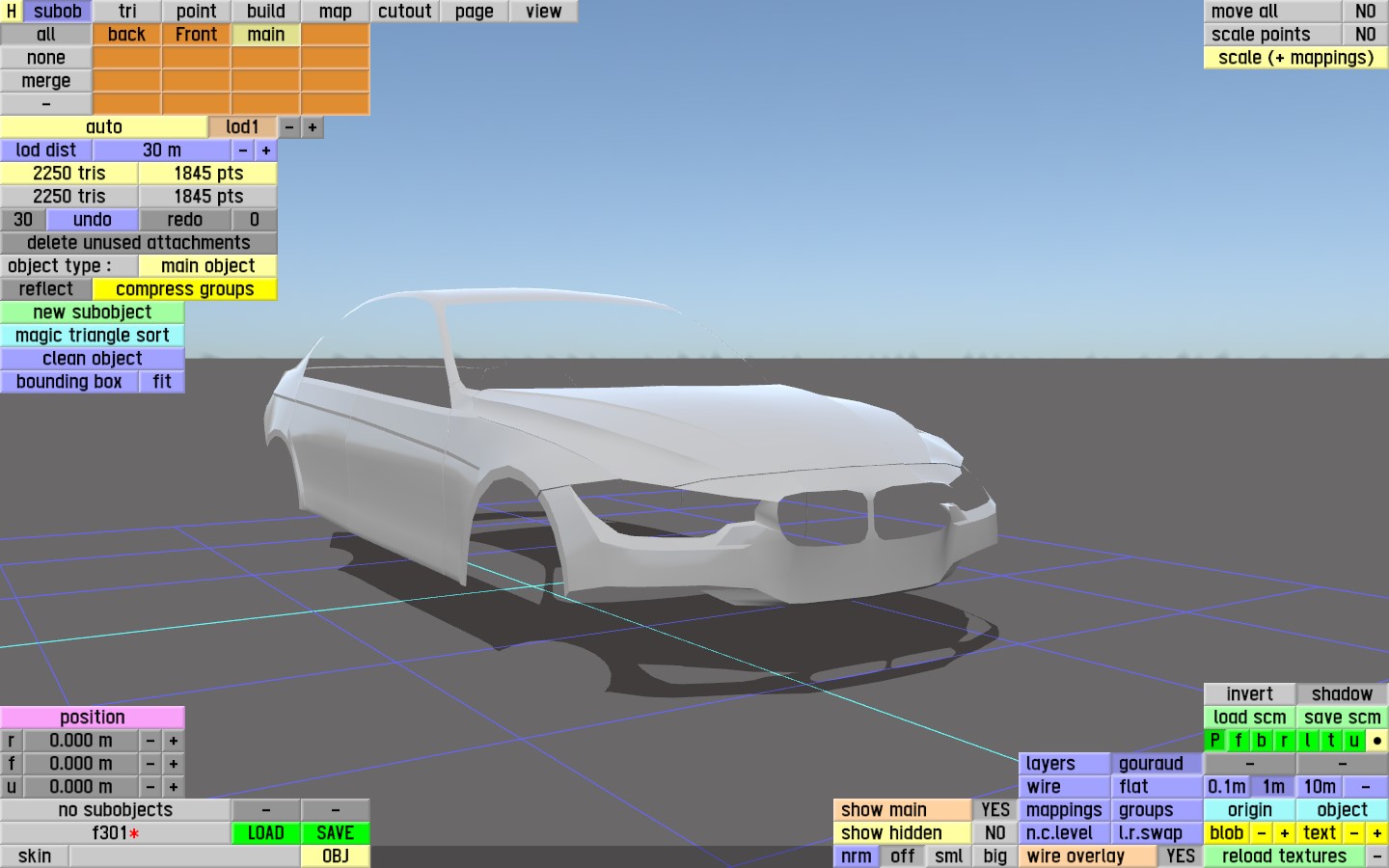The image size is (1389, 868).
Task: Open the page tab
Action: point(475,12)
